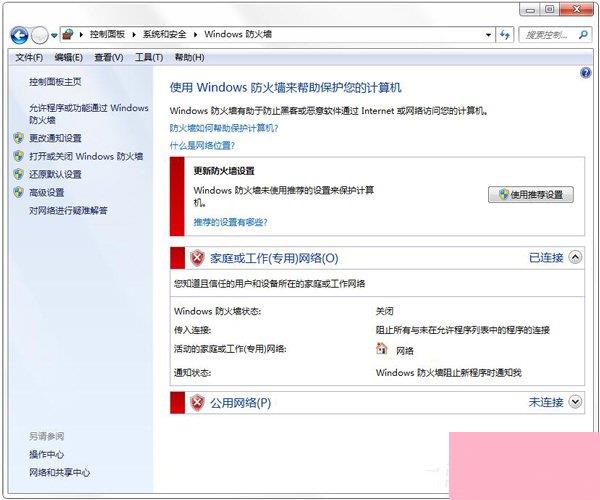Click Windows 防火墙 breadcrumb segment

click(238, 34)
